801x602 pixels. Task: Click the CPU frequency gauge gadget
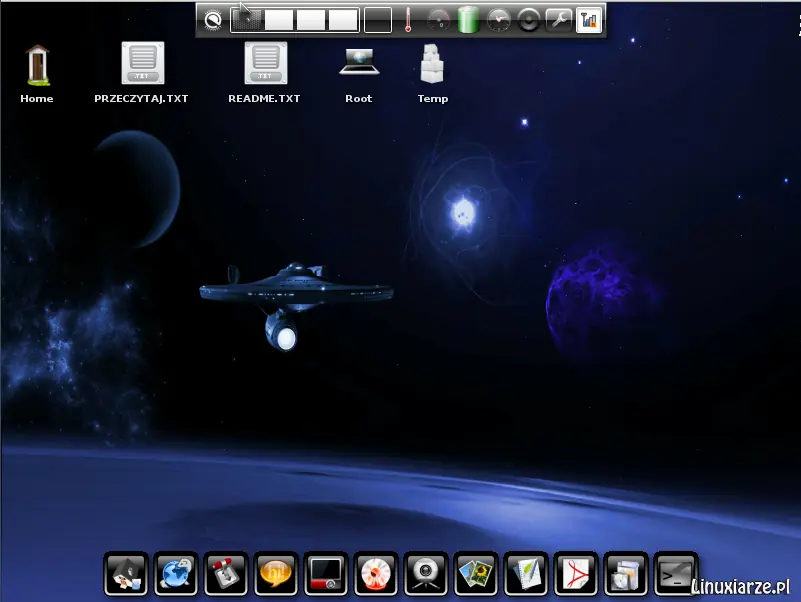click(x=438, y=20)
